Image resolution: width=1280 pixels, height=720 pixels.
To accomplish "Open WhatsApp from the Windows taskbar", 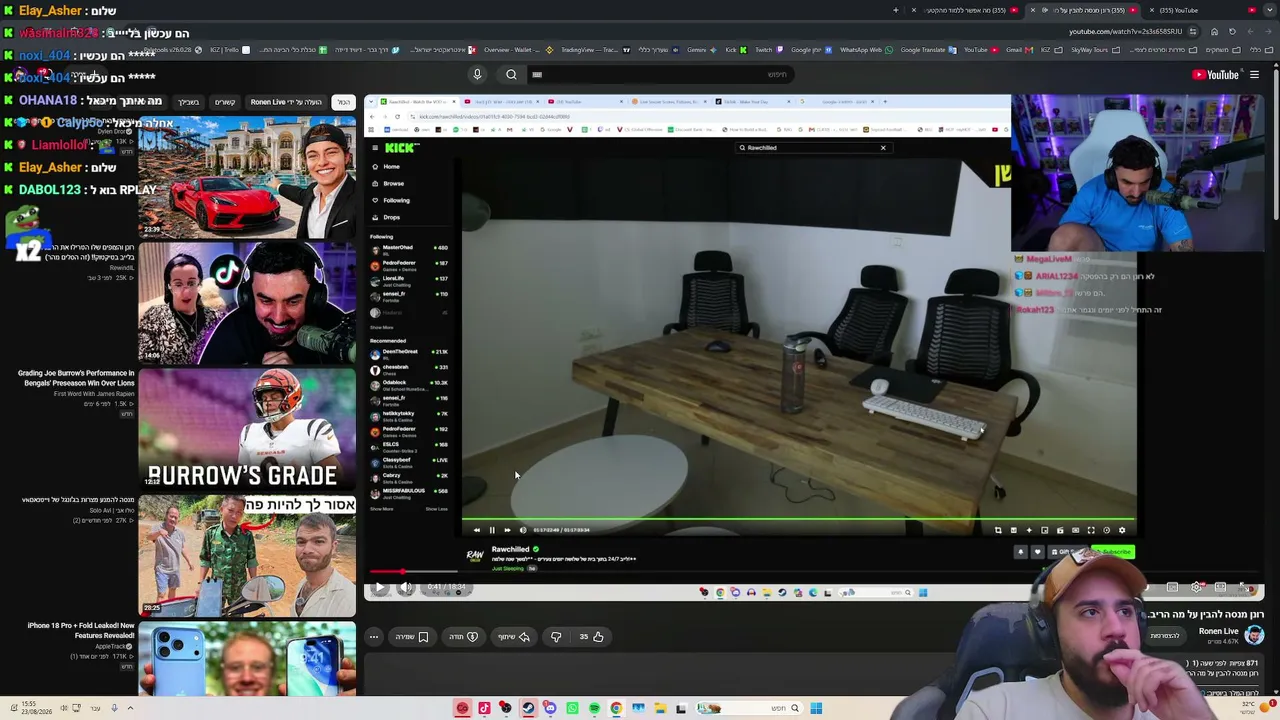I will pyautogui.click(x=572, y=708).
